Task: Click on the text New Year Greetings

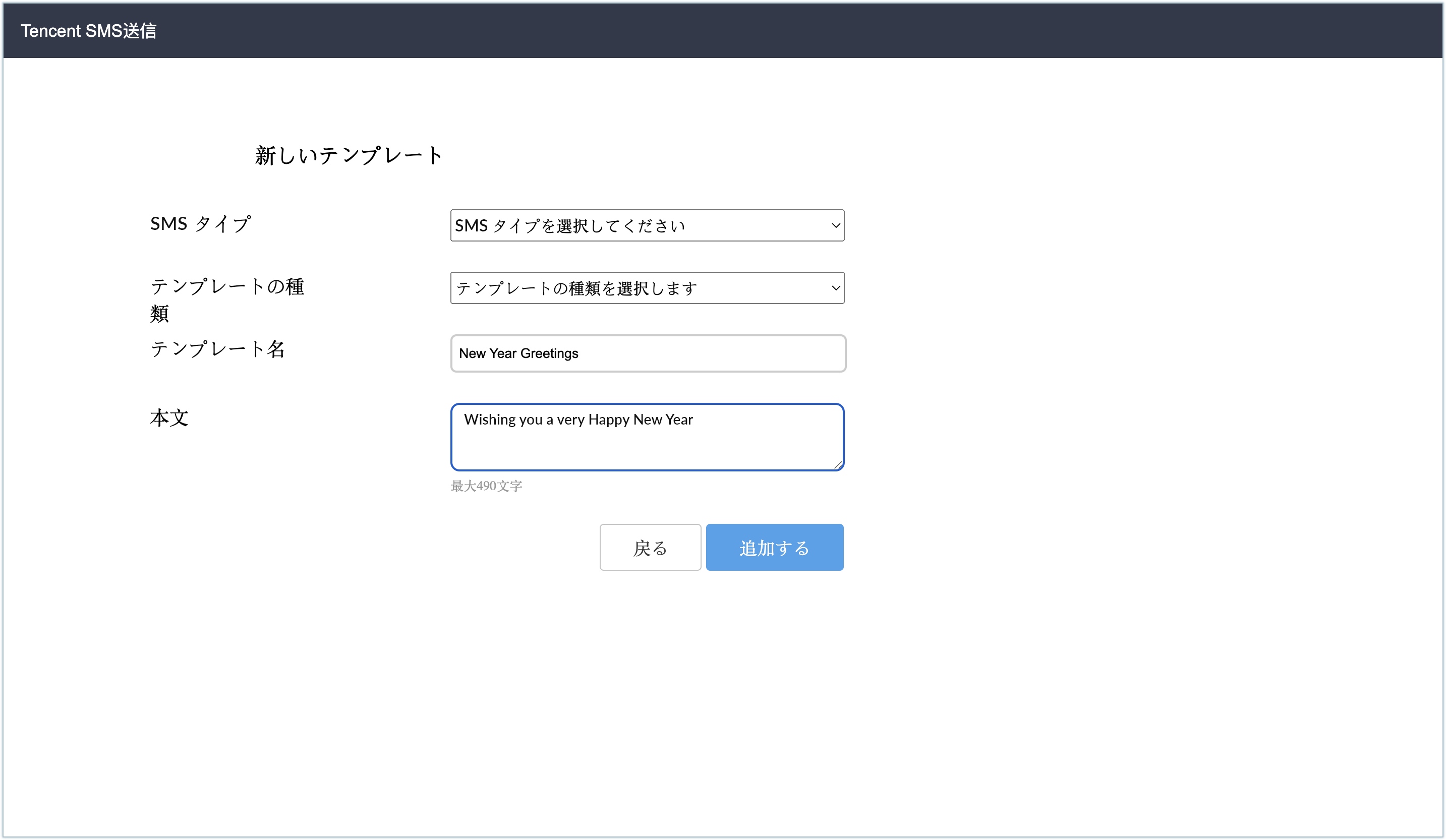Action: pyautogui.click(x=518, y=353)
